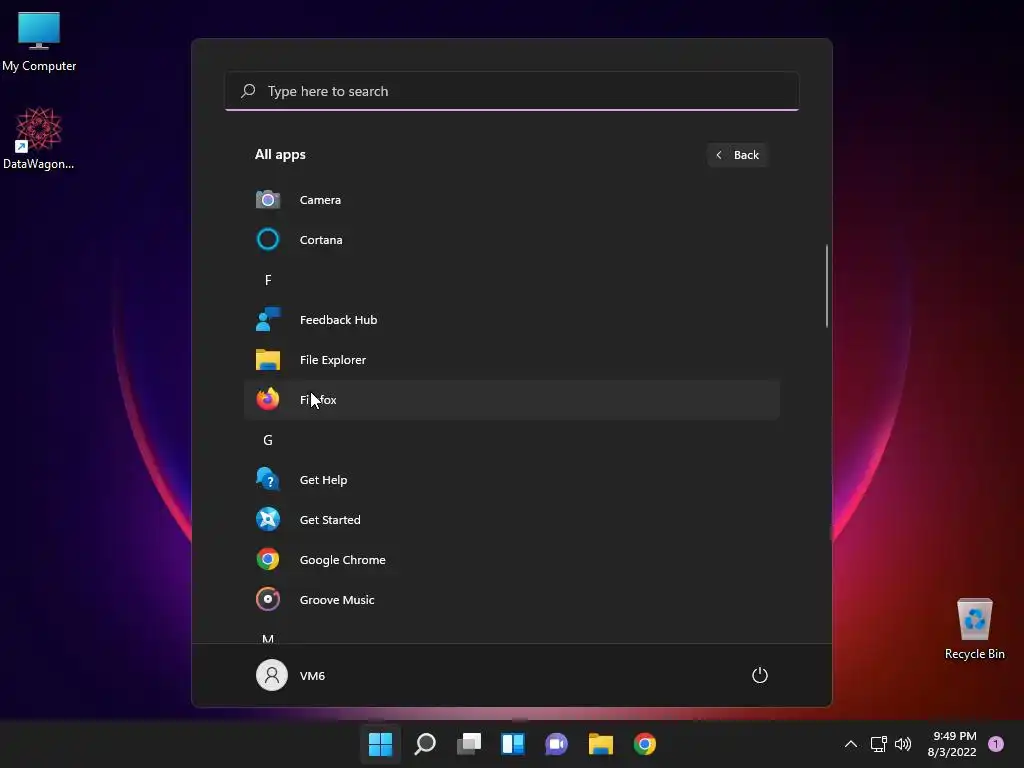Click the 'Get Started' label
Screen dimensions: 1024x768
tap(330, 519)
